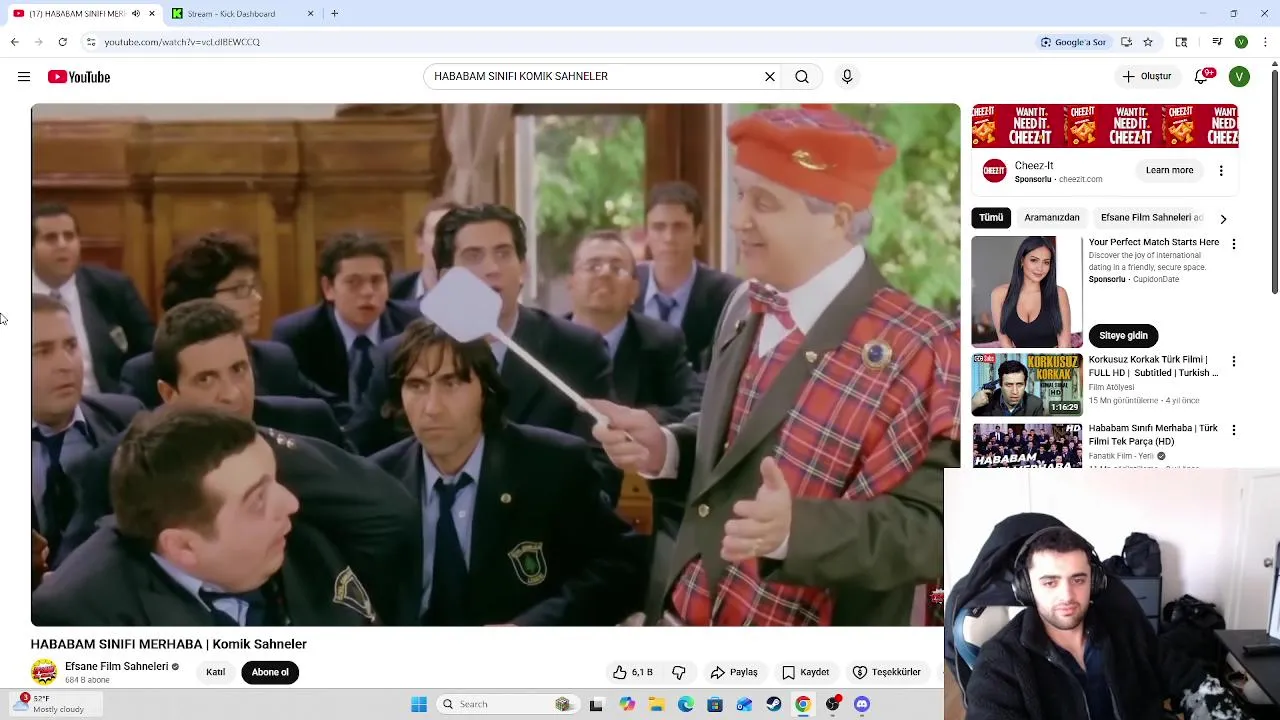This screenshot has height=720, width=1280.
Task: Open Cheez-It banner advertisement
Action: 1105,126
